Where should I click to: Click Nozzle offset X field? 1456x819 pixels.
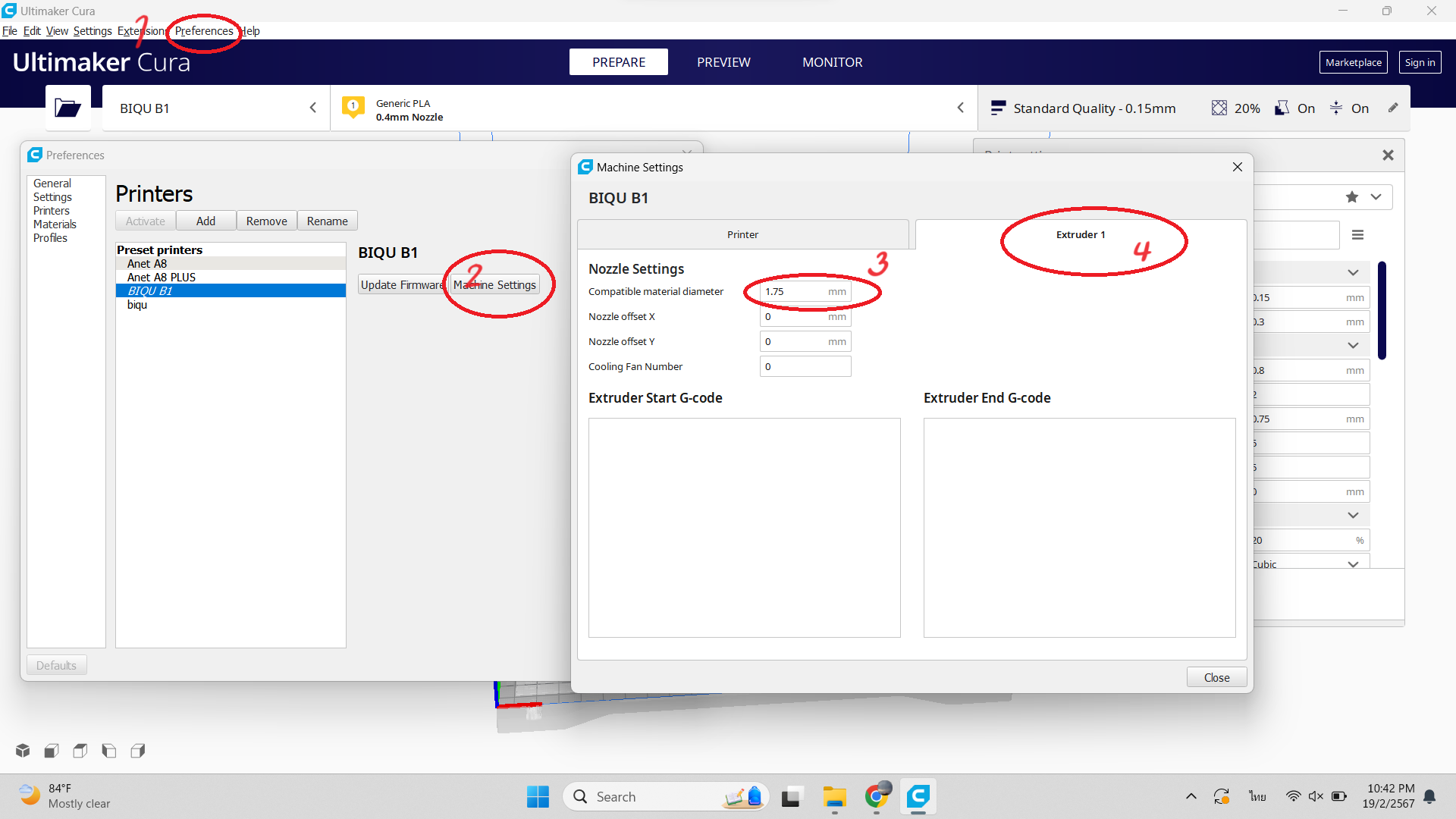[x=805, y=316]
